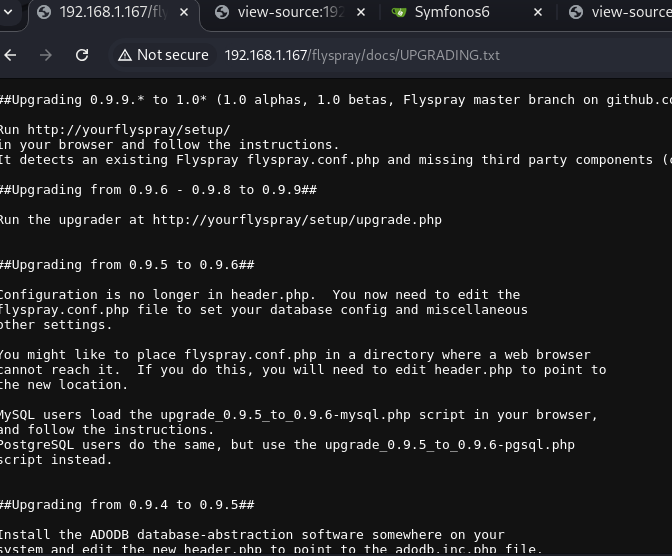Screen dimensions: 672x556
Task: Reload the UPGRADING.txt page
Action: 82,55
